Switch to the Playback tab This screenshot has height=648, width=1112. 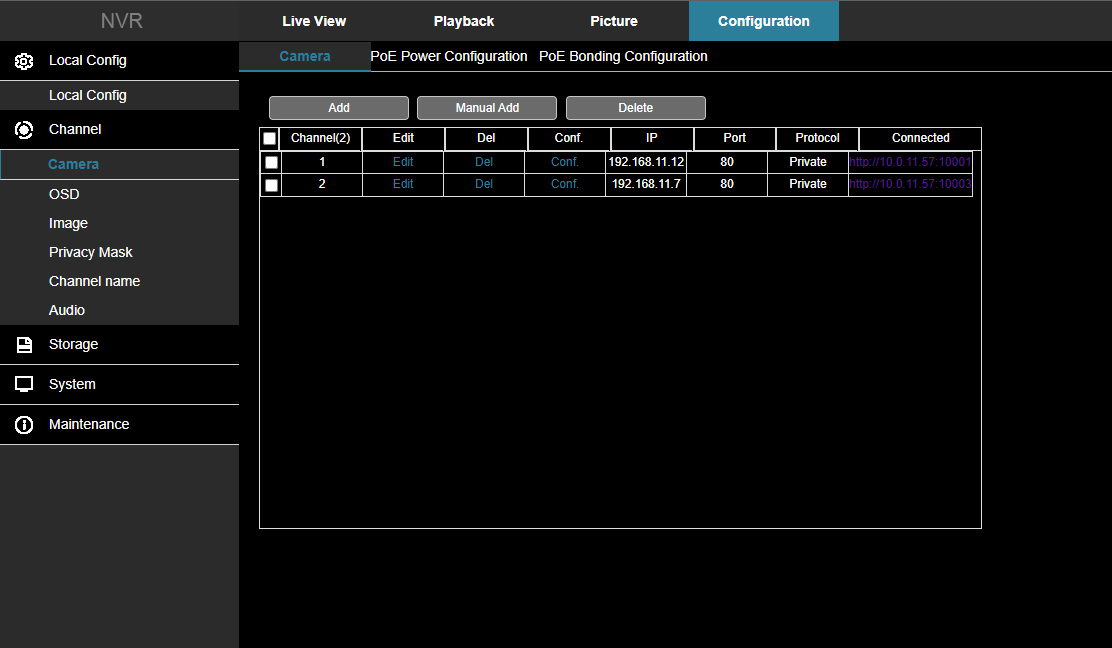(x=464, y=21)
